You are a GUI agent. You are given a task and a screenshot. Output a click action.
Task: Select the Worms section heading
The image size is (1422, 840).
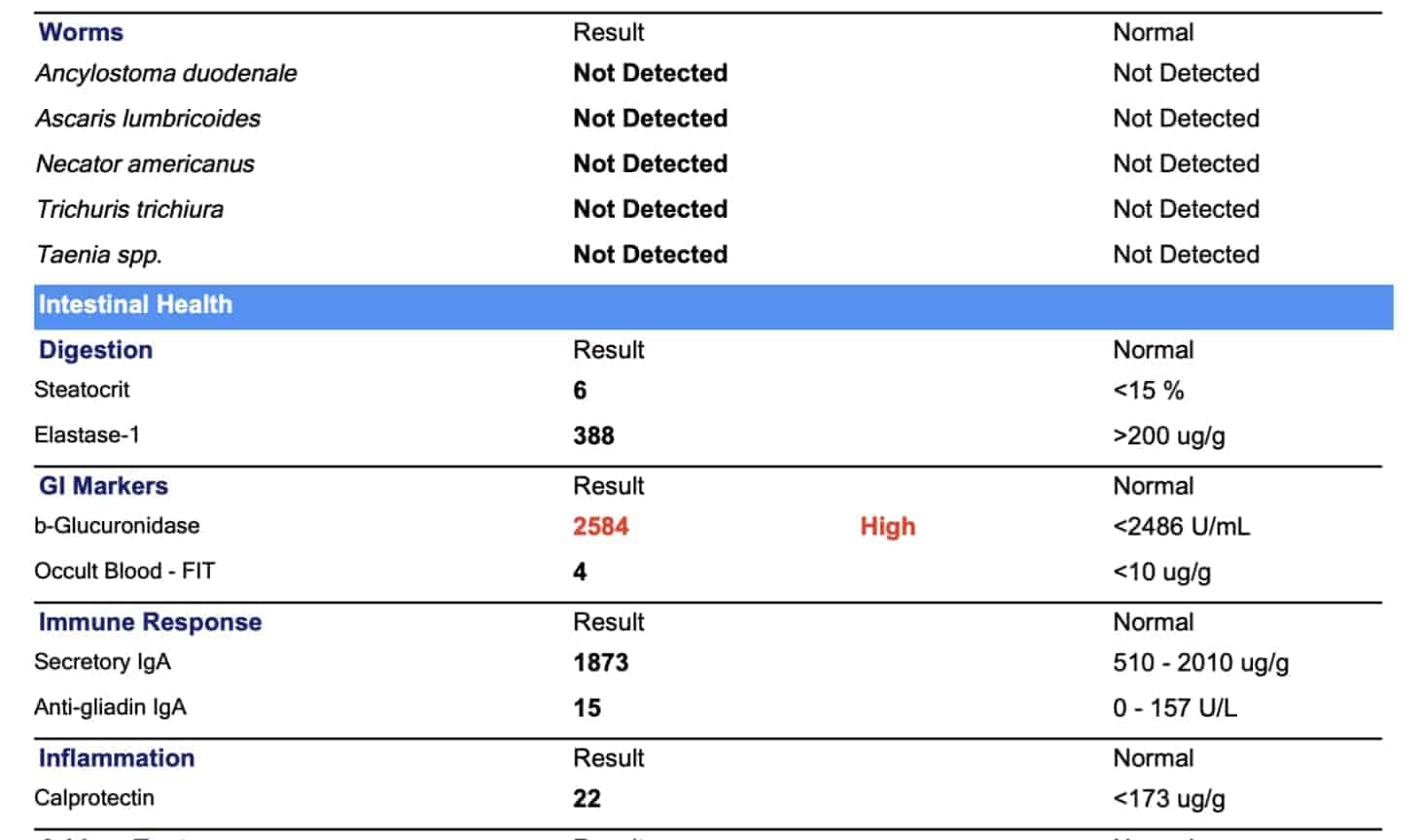(x=81, y=32)
